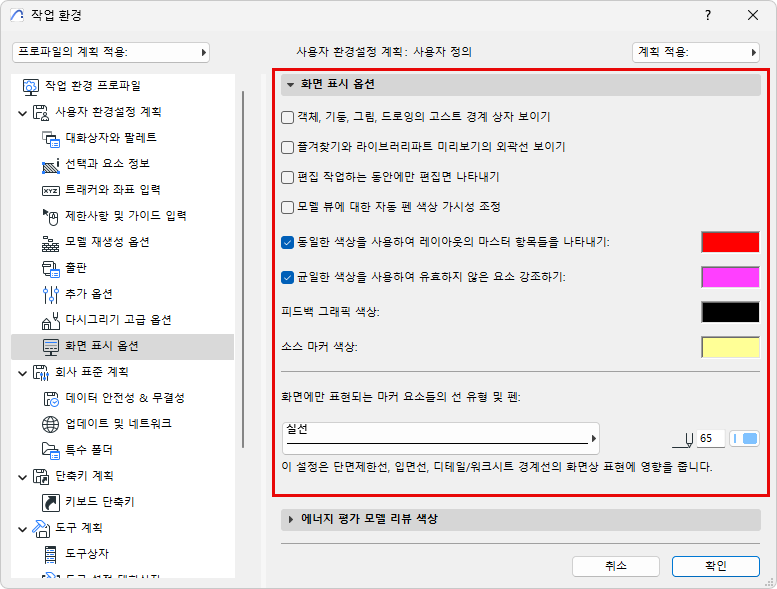Click the pen icon beside value 65
Screen dimensions: 777x589
683,439
